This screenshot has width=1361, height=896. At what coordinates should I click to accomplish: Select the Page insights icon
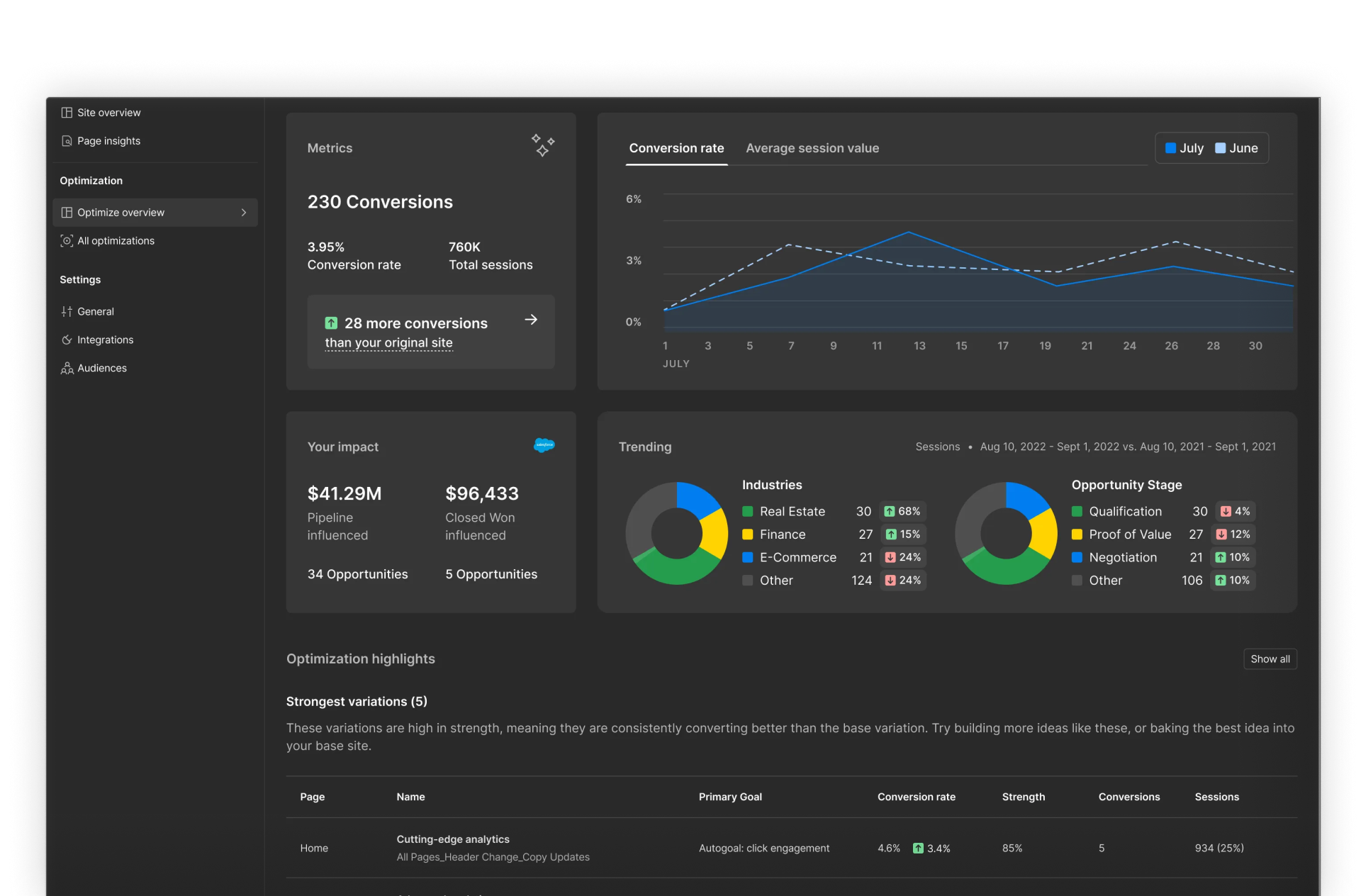(66, 140)
